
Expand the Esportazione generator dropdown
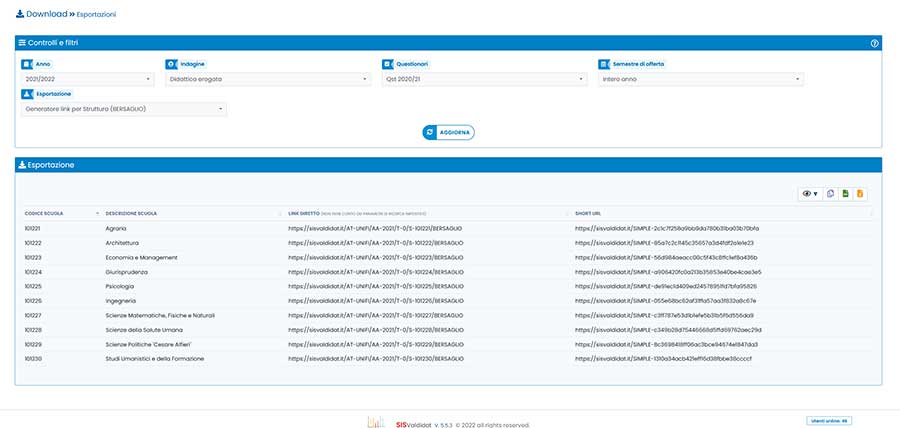pyautogui.click(x=123, y=108)
